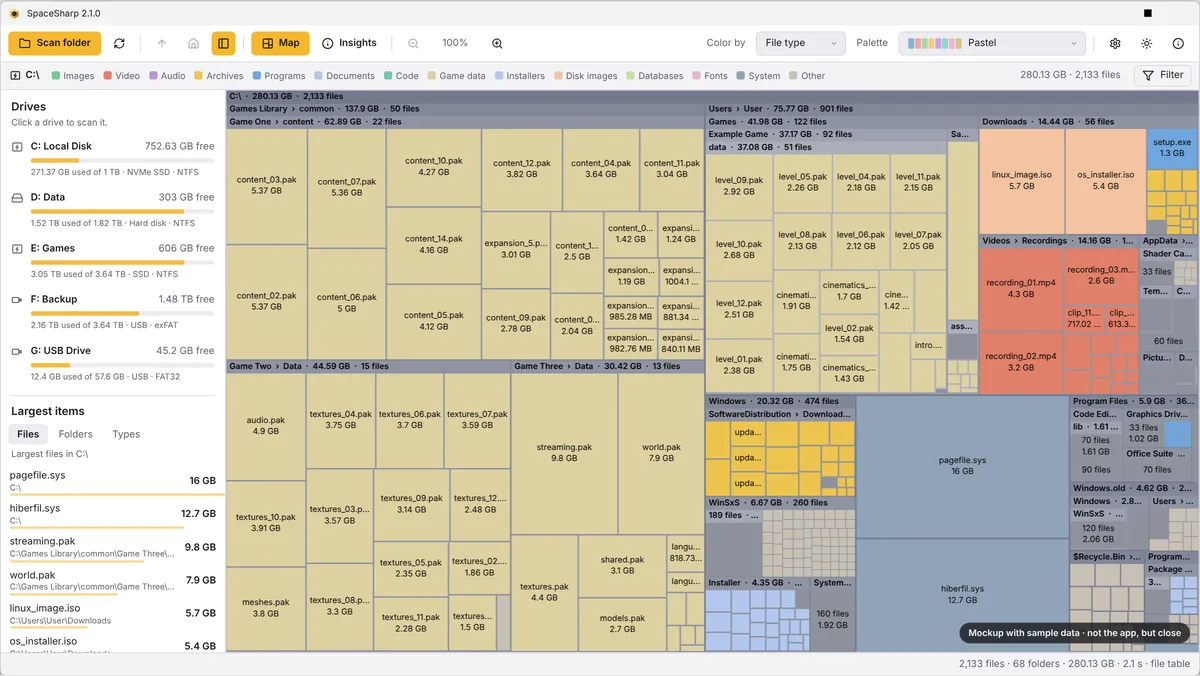This screenshot has height=676, width=1200.
Task: Click the F: Backup drive icon
Action: click(17, 300)
